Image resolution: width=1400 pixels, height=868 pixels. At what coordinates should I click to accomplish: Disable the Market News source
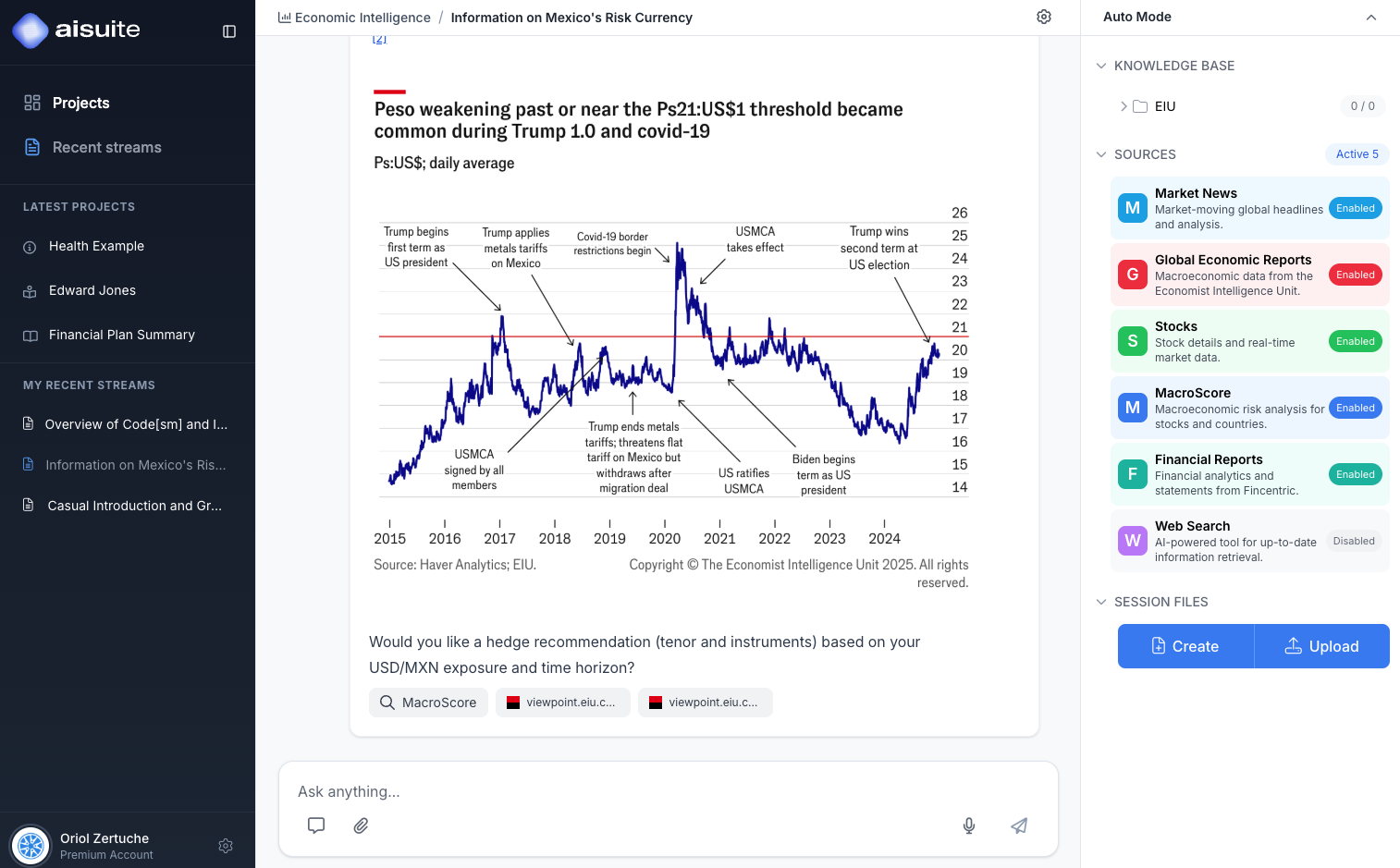point(1355,208)
